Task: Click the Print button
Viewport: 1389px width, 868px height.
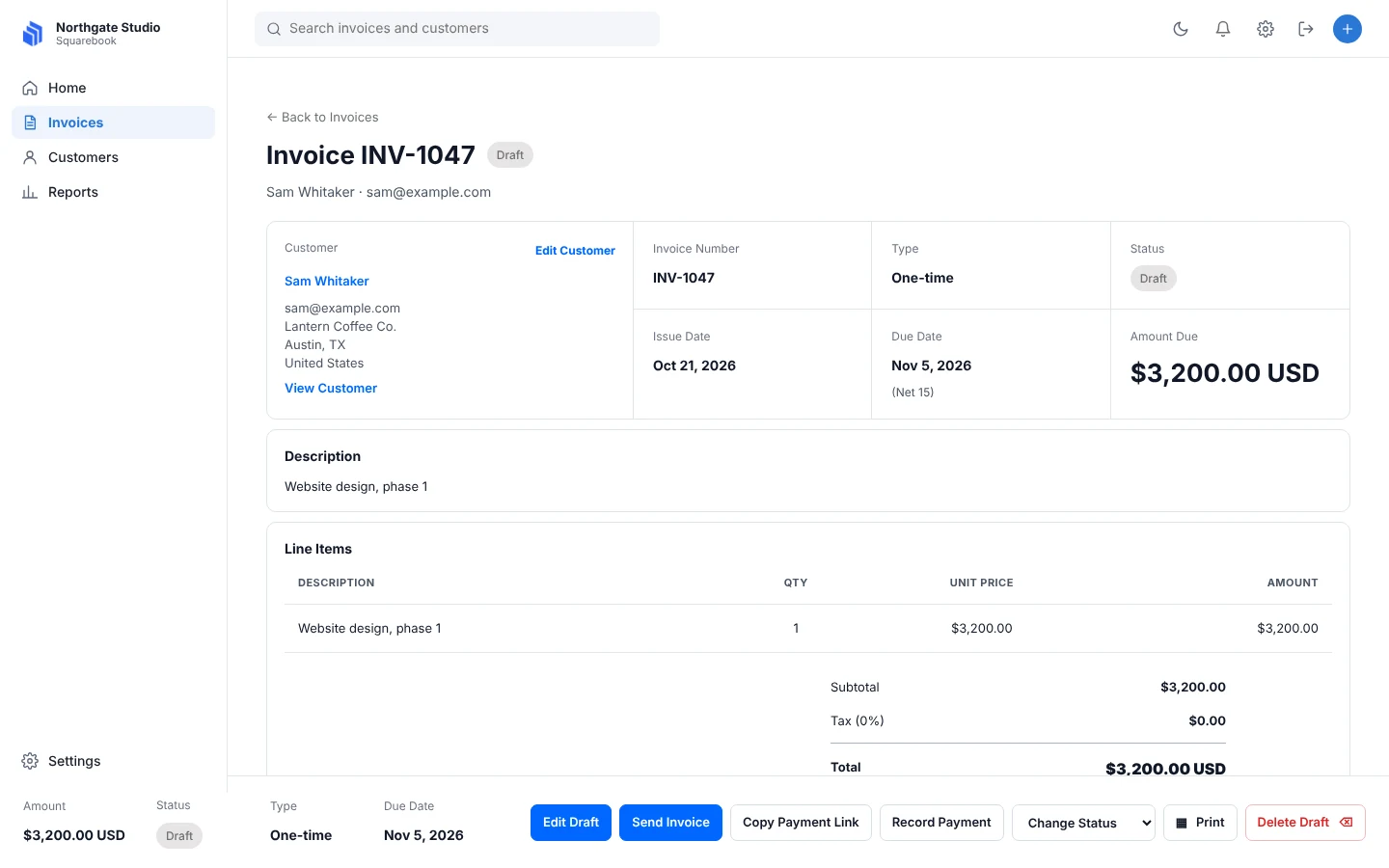Action: [1200, 823]
